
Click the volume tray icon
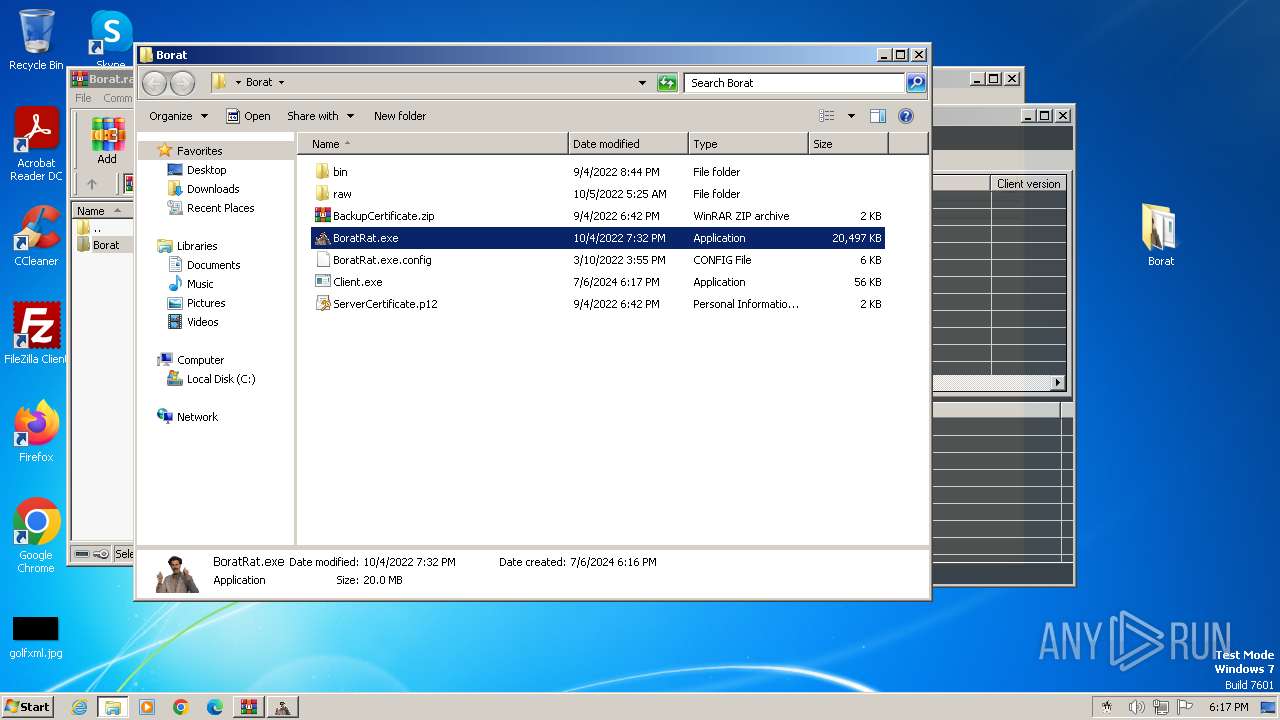pos(1136,707)
